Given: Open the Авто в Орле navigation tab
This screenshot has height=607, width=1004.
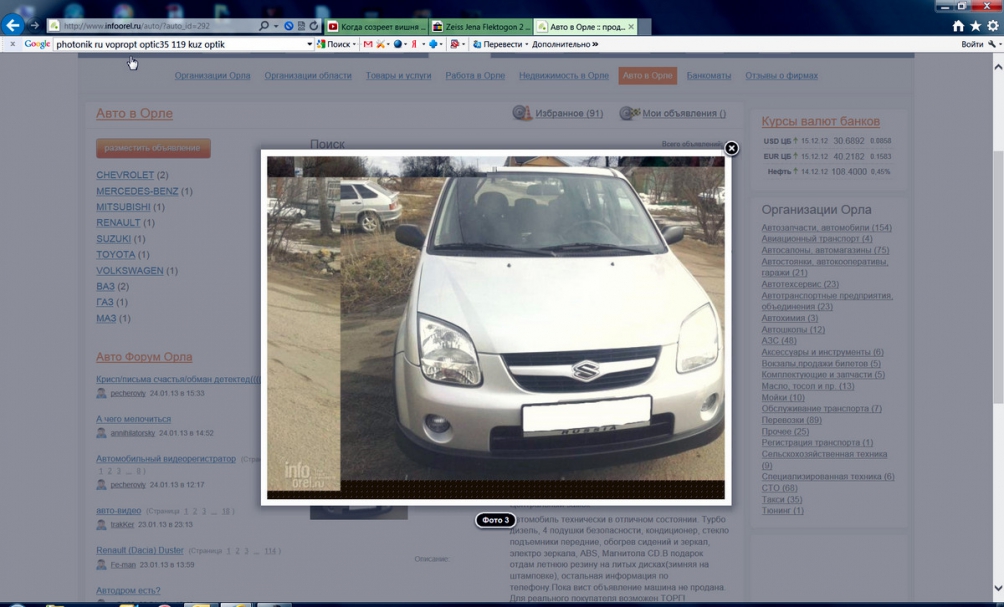Looking at the screenshot, I should tap(647, 76).
